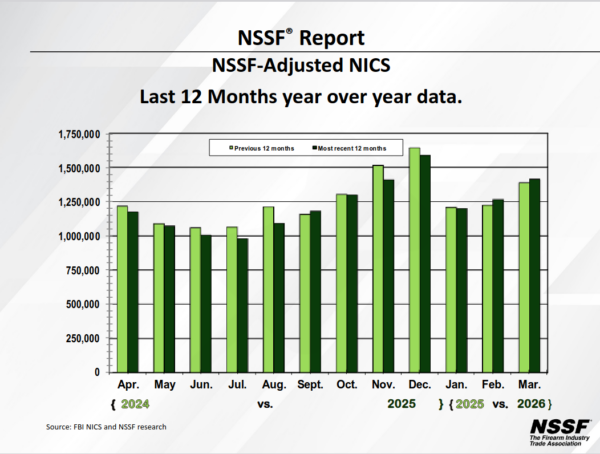
Task: Select the dark green March bar
Action: (537, 275)
